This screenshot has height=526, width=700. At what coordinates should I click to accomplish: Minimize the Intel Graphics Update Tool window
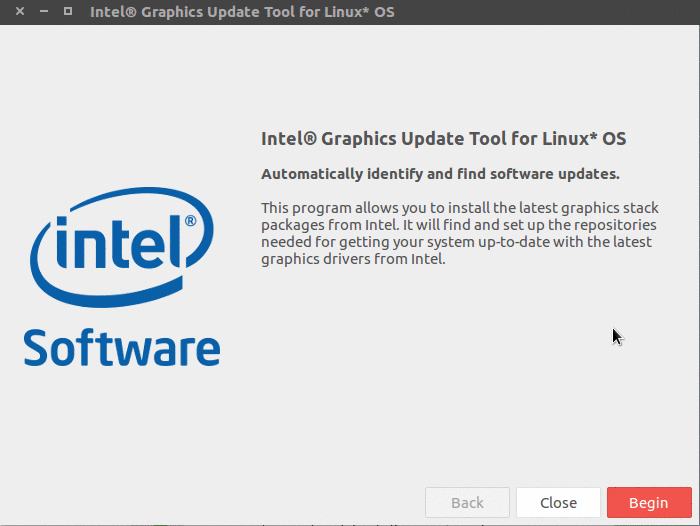[44, 11]
